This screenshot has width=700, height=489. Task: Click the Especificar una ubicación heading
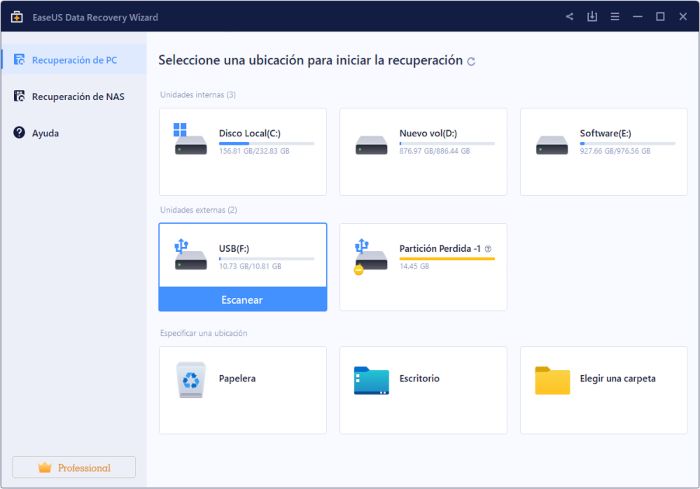pyautogui.click(x=204, y=333)
